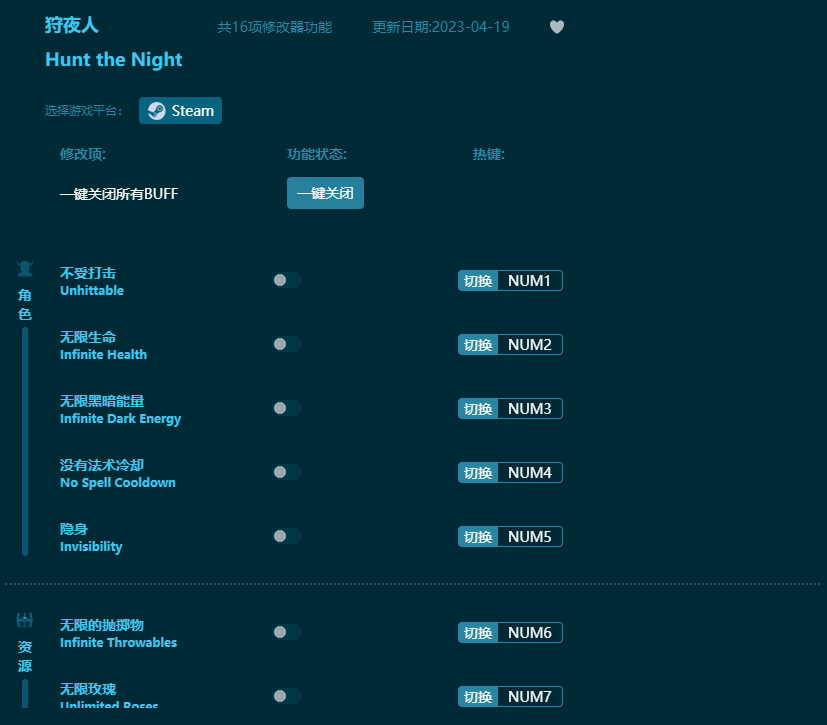The width and height of the screenshot is (827, 725).
Task: Click the heart favorite icon
Action: coord(557,27)
